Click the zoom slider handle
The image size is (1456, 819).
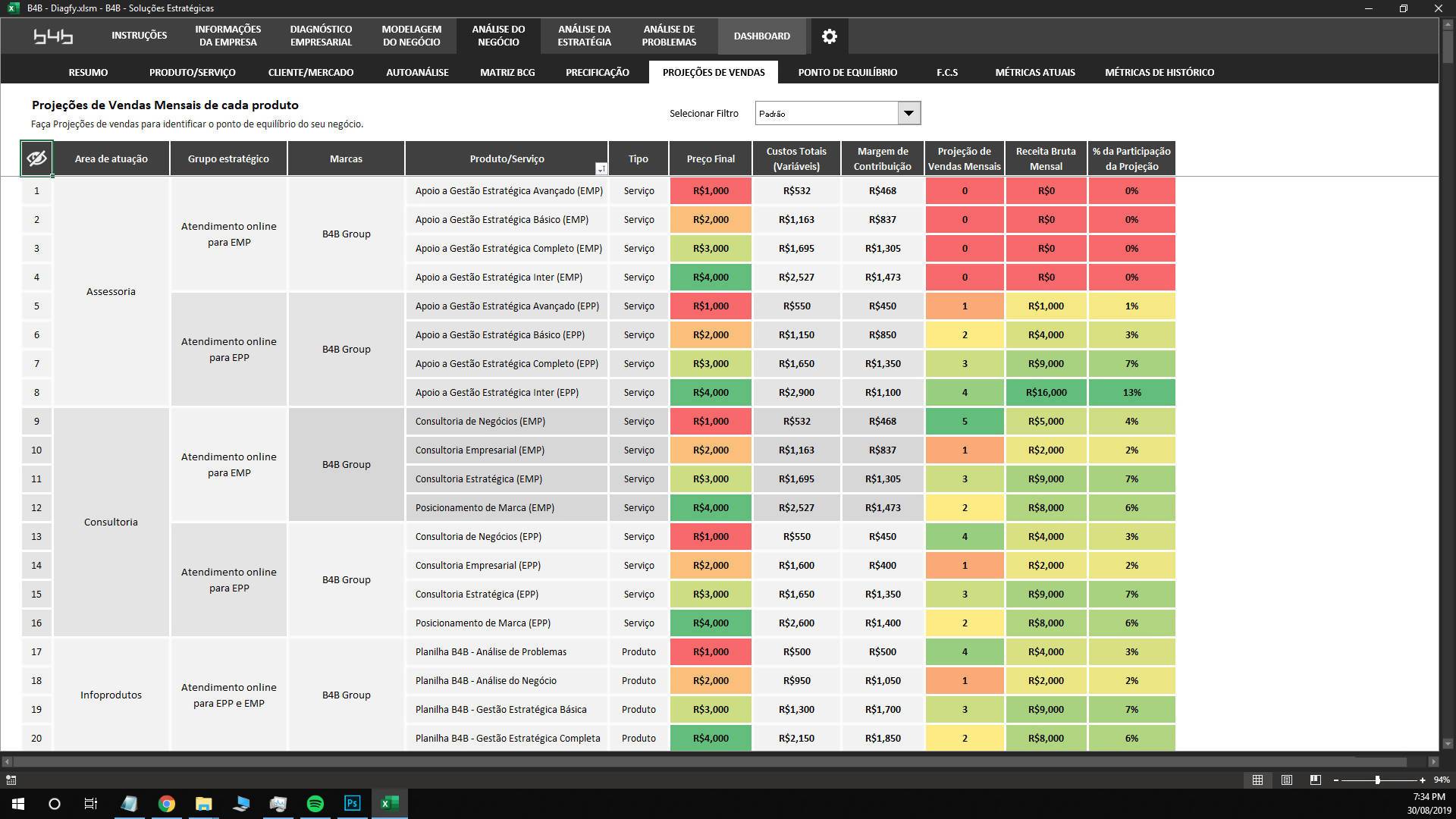tap(1377, 780)
